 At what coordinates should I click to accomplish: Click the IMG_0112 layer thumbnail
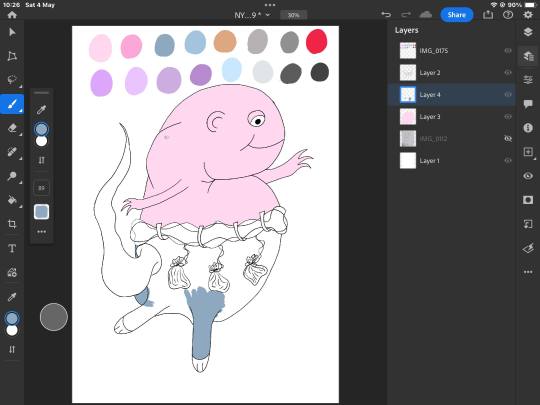point(408,139)
